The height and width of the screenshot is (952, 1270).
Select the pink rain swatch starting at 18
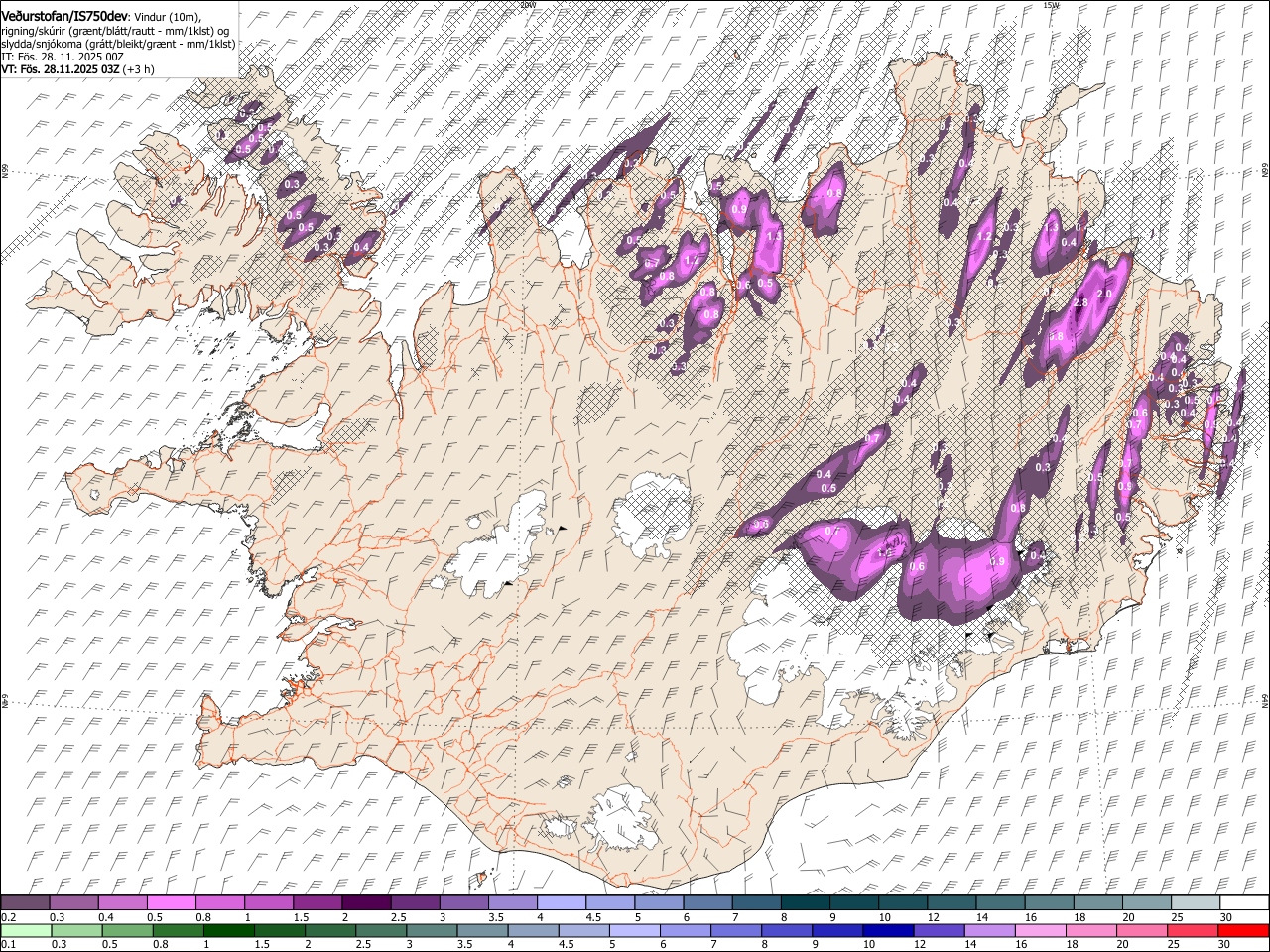coord(1091,930)
